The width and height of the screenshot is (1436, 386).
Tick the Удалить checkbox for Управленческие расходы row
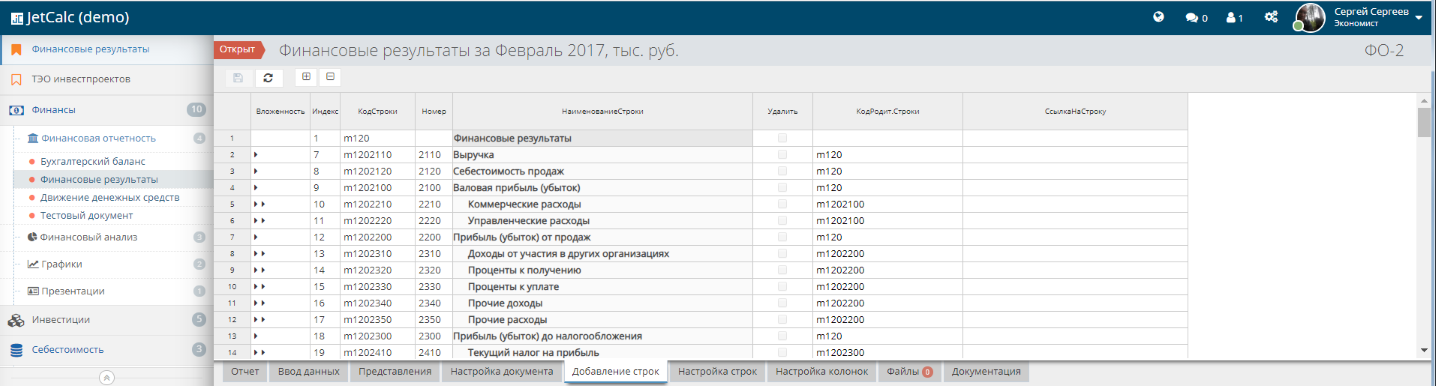[x=782, y=220]
